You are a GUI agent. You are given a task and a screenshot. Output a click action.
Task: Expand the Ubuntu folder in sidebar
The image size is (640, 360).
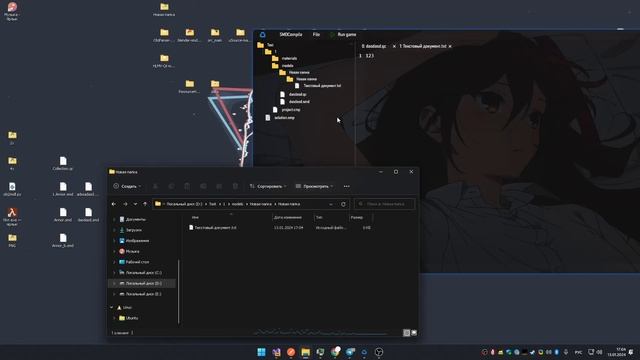point(114,318)
